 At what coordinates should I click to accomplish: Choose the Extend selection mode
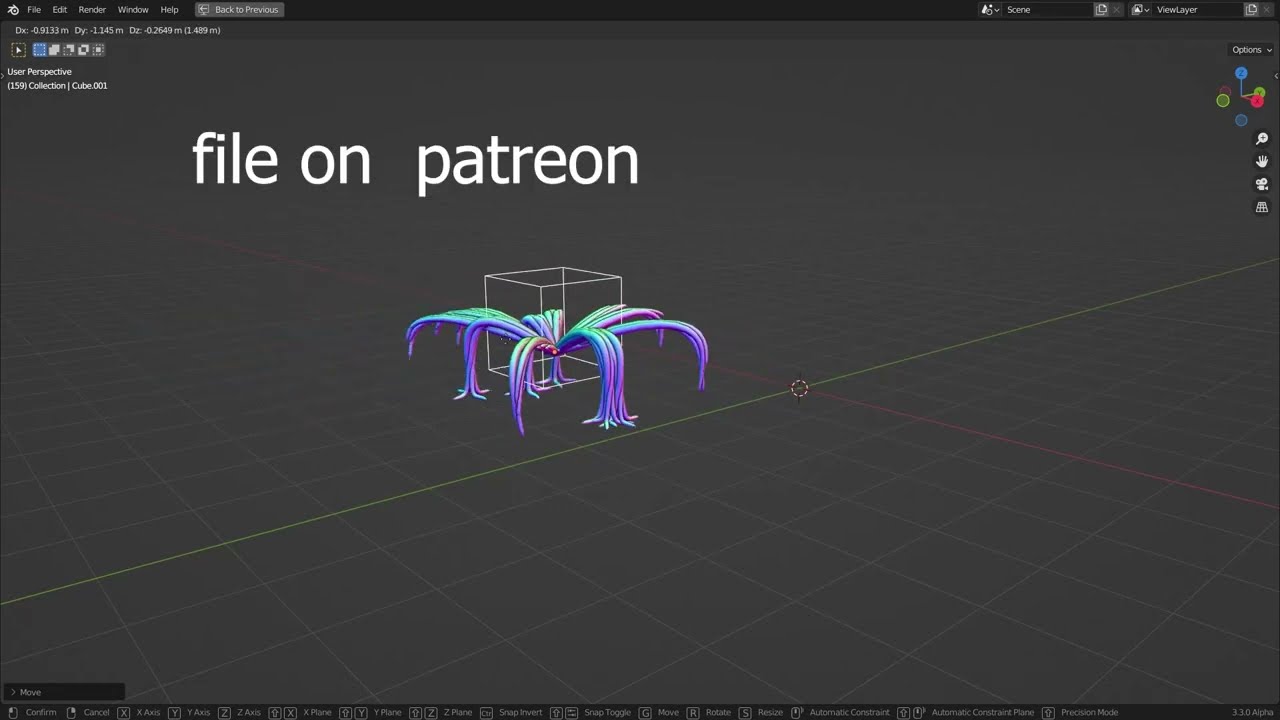(x=54, y=50)
